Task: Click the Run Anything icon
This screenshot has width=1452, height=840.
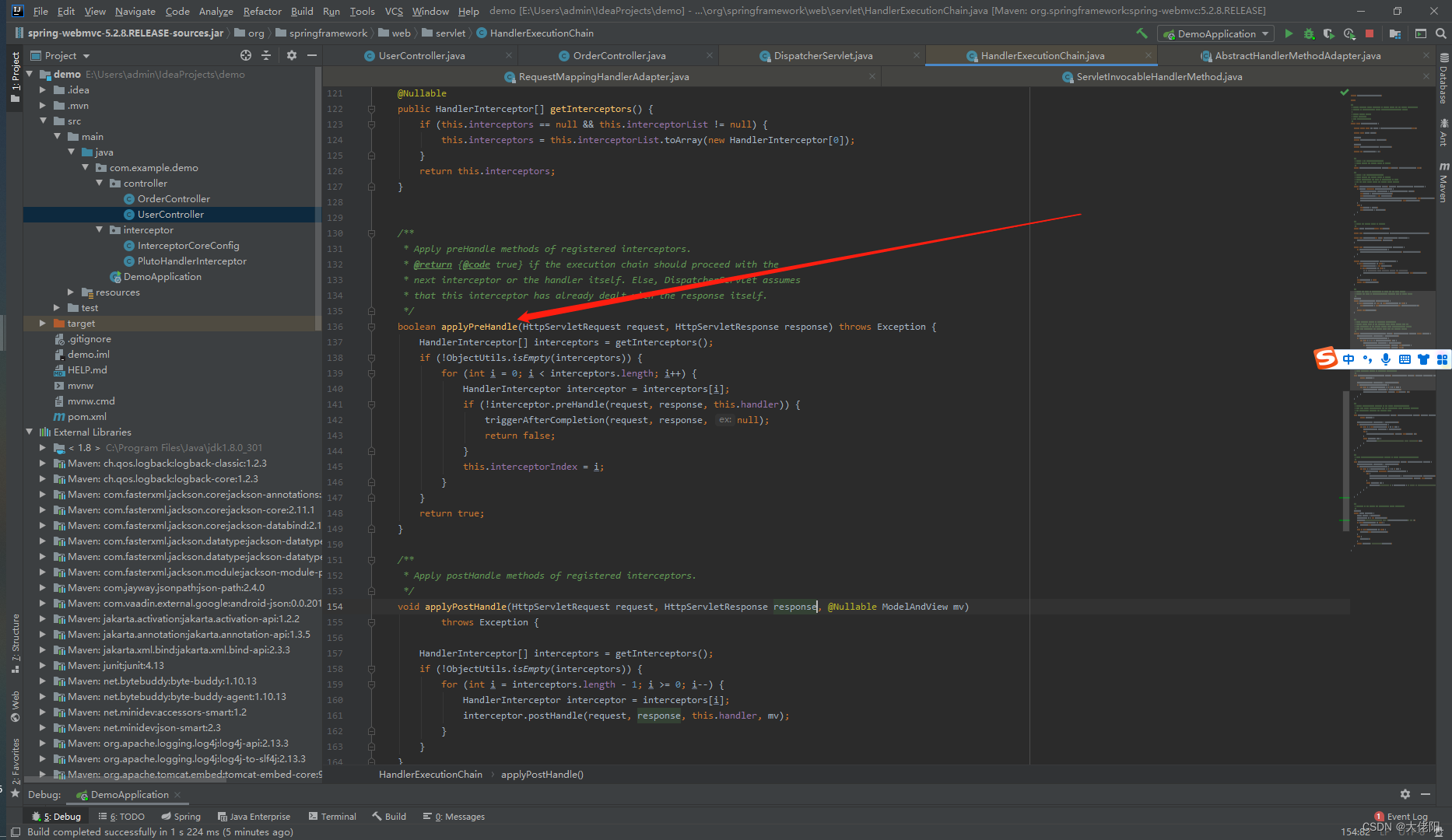Action: point(1420,33)
